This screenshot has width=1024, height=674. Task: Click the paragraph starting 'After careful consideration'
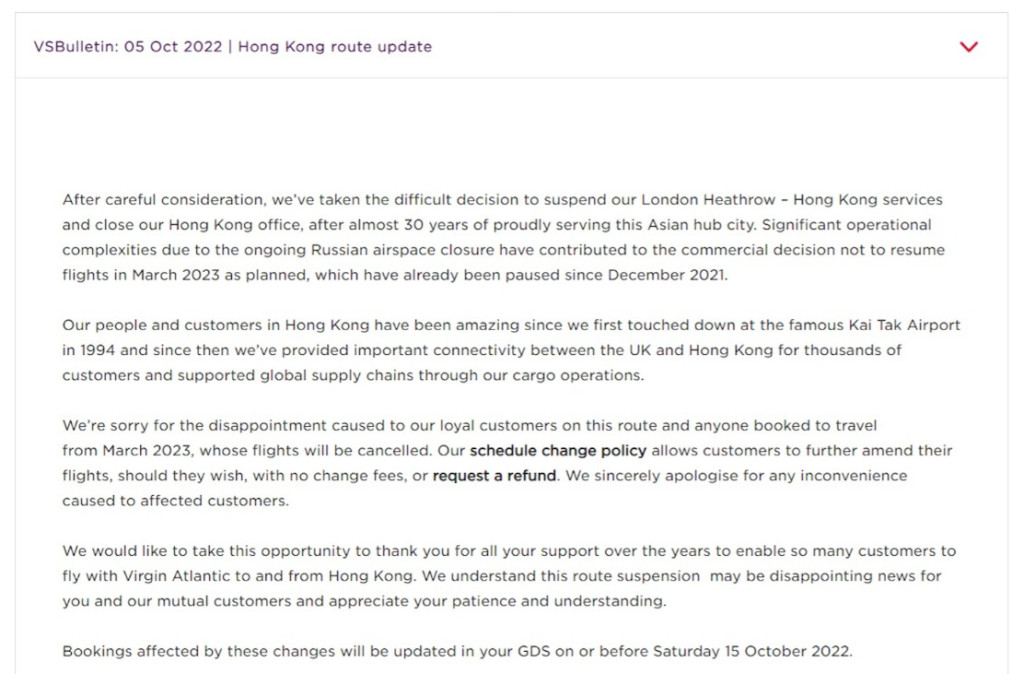point(500,237)
